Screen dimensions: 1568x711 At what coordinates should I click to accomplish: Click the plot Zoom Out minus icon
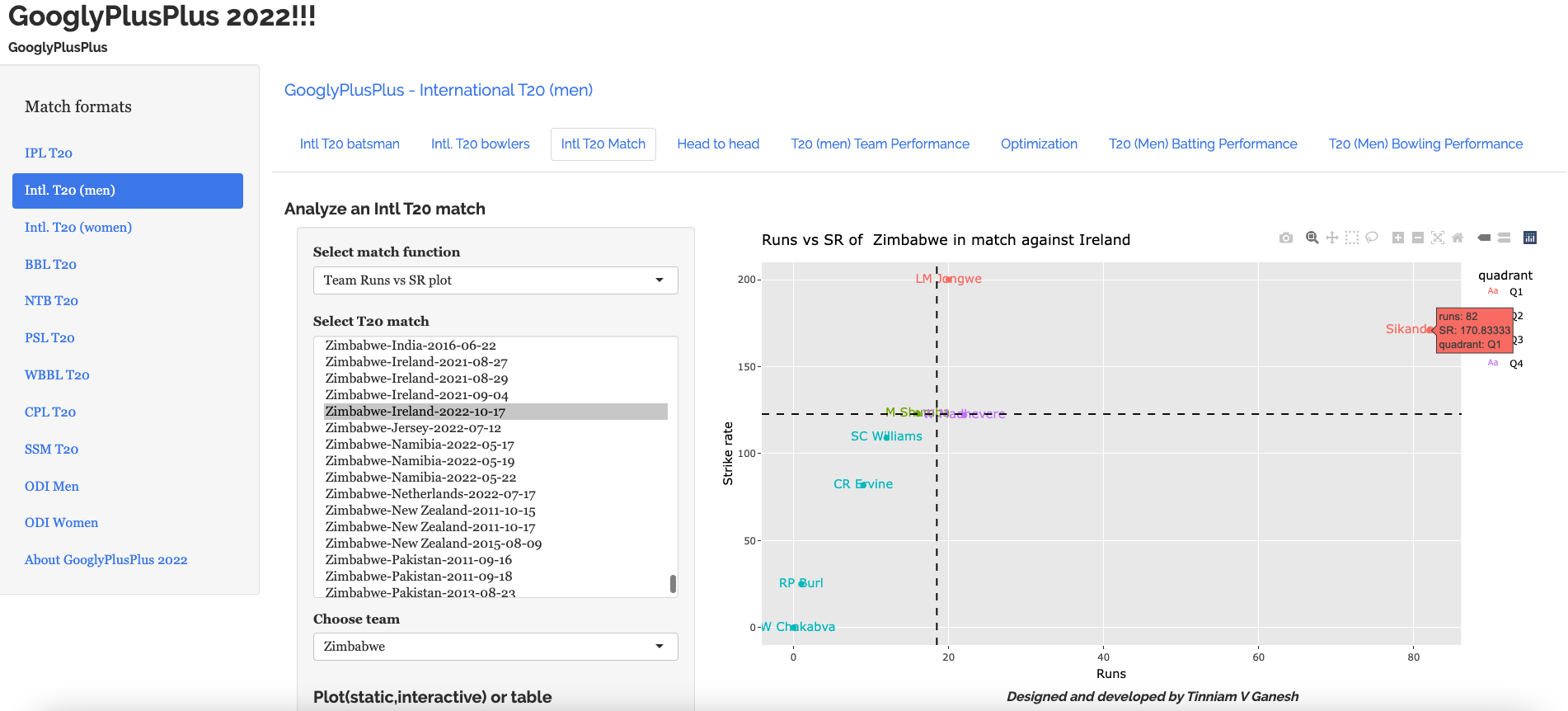click(1418, 238)
